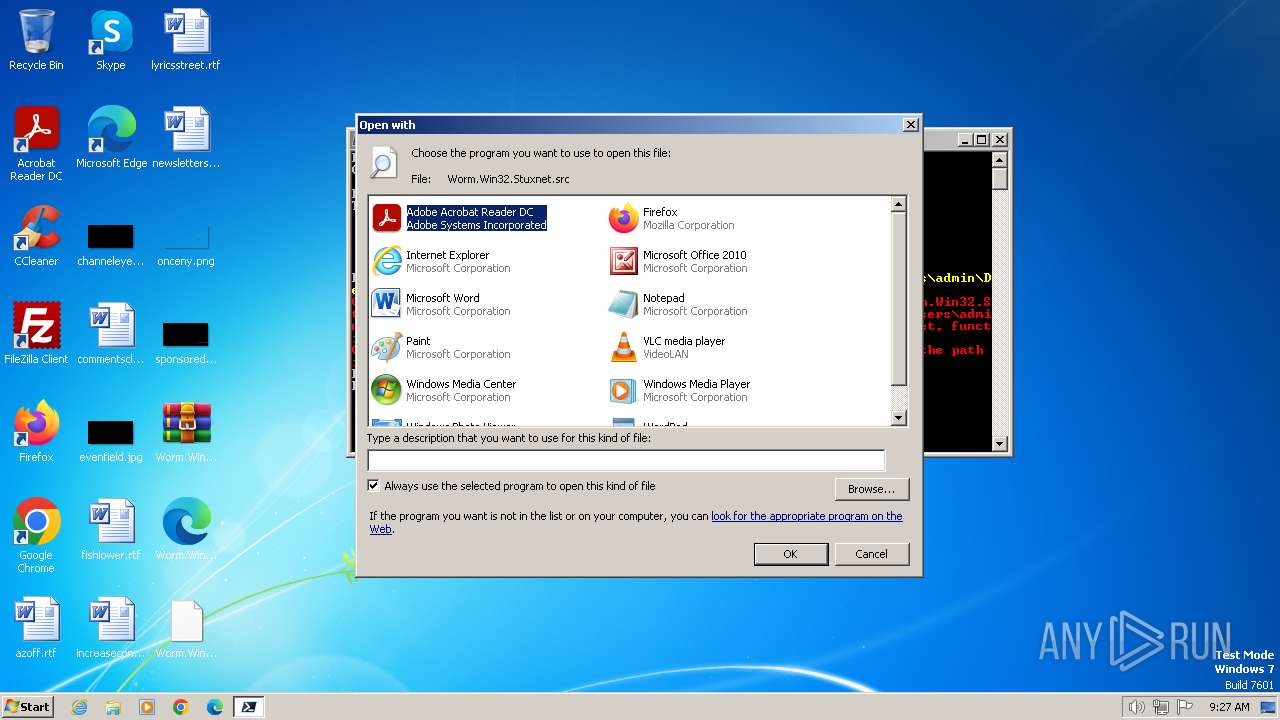Screen dimensions: 1280x720
Task: Open the Recycle Bin desktop icon
Action: pos(36,40)
